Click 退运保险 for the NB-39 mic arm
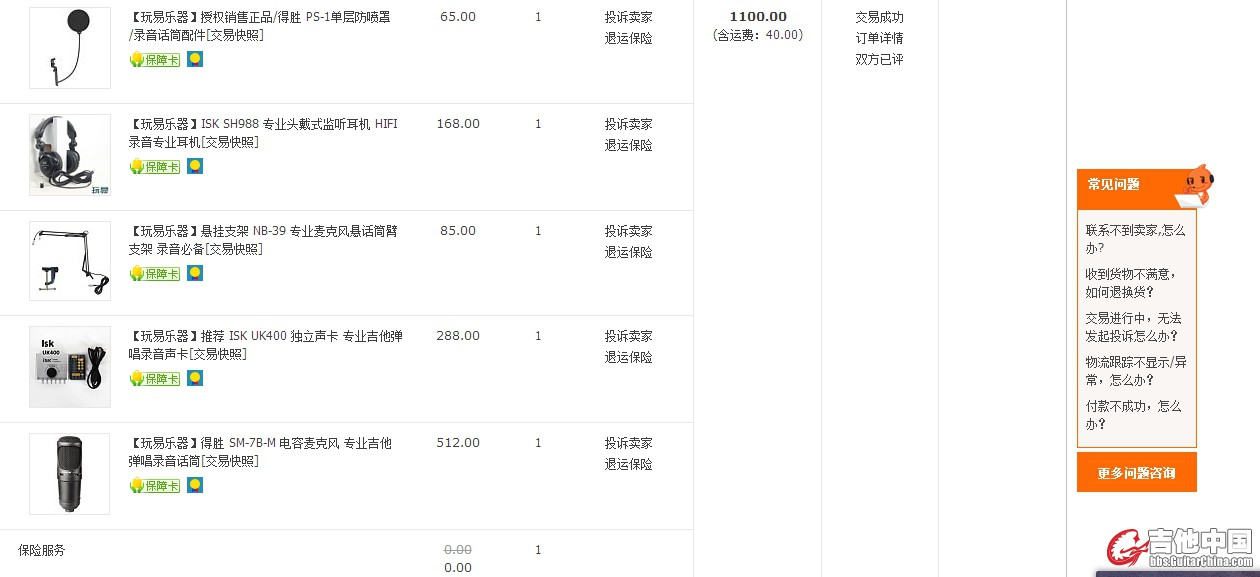1260x577 pixels. pos(628,252)
